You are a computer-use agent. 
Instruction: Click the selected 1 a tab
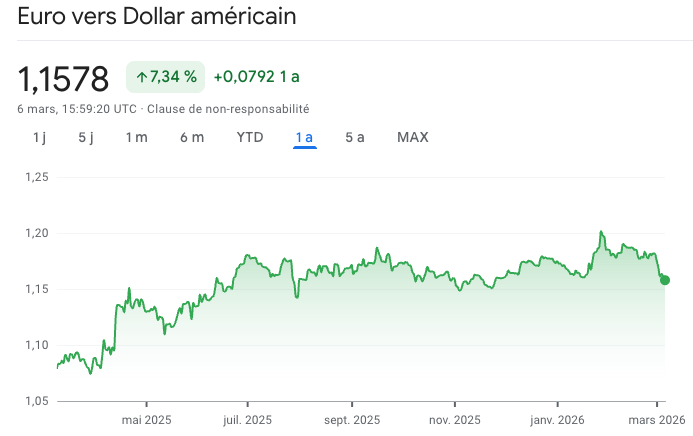click(x=305, y=137)
